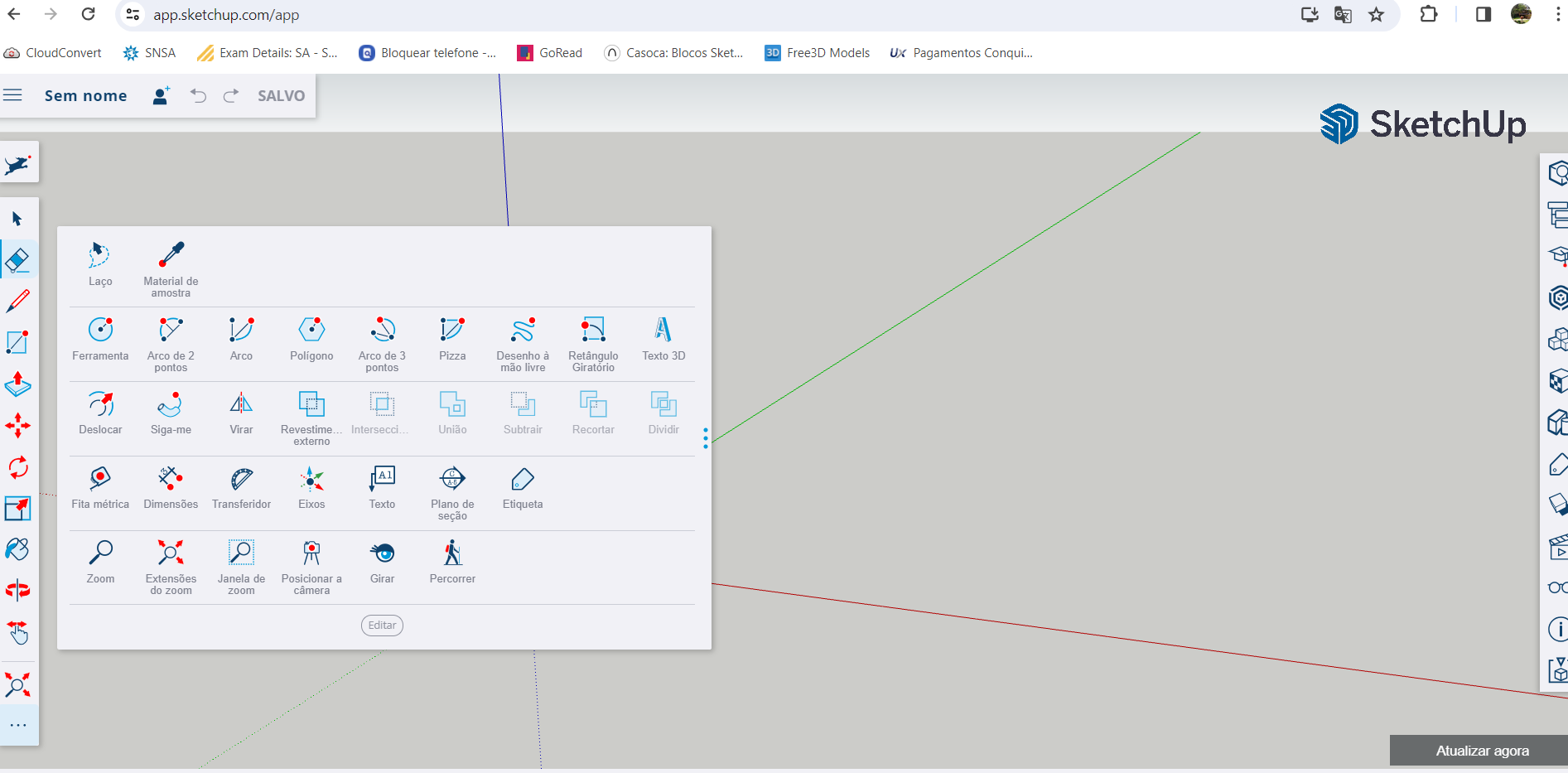
Task: Pick the Material de amostra eyedropper
Action: (171, 268)
